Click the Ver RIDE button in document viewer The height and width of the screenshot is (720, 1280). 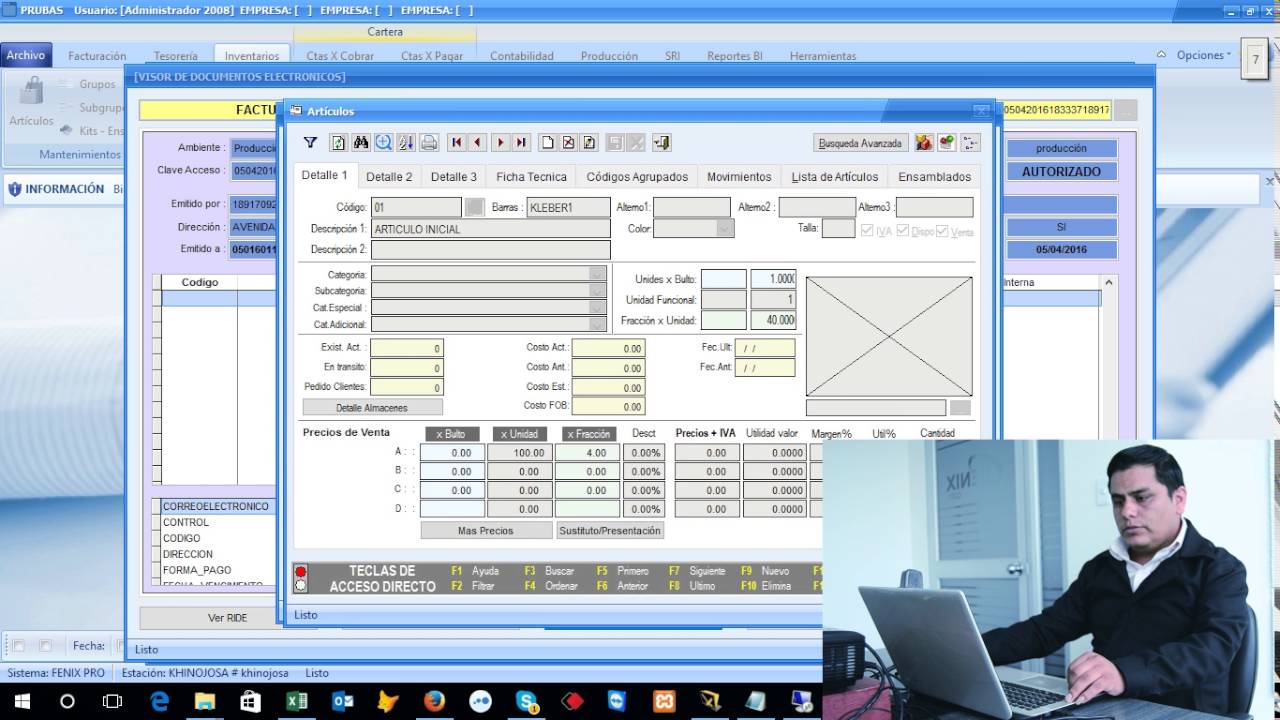pyautogui.click(x=227, y=618)
